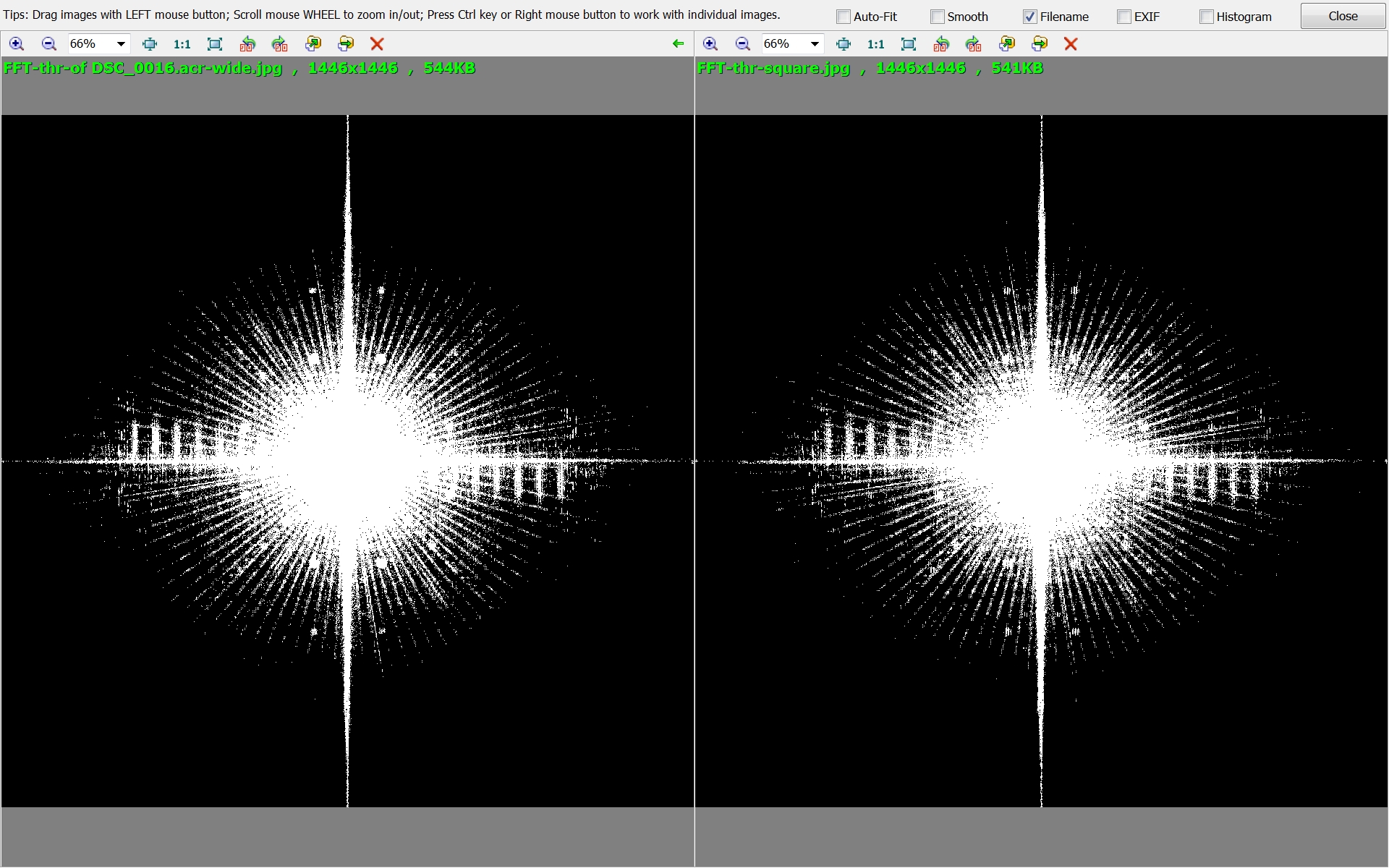The height and width of the screenshot is (868, 1389).
Task: Zoom out on the right image
Action: (742, 44)
